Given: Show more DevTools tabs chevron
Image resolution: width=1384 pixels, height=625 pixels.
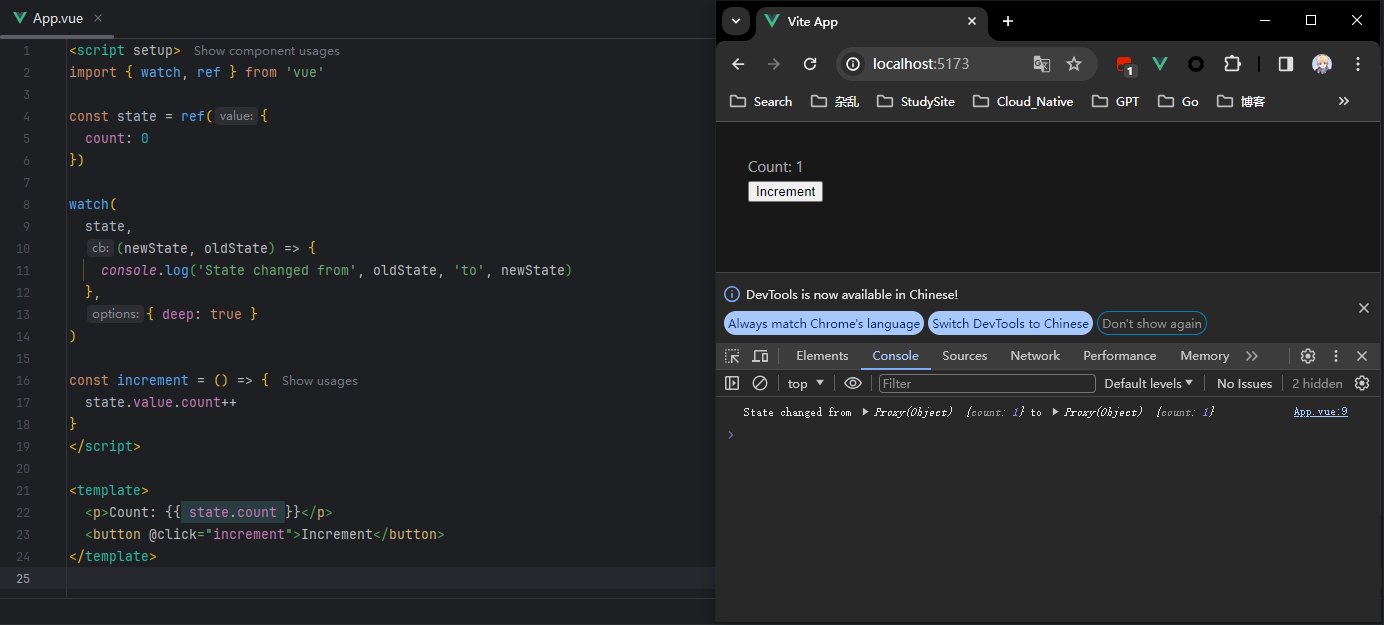Looking at the screenshot, I should 1252,356.
